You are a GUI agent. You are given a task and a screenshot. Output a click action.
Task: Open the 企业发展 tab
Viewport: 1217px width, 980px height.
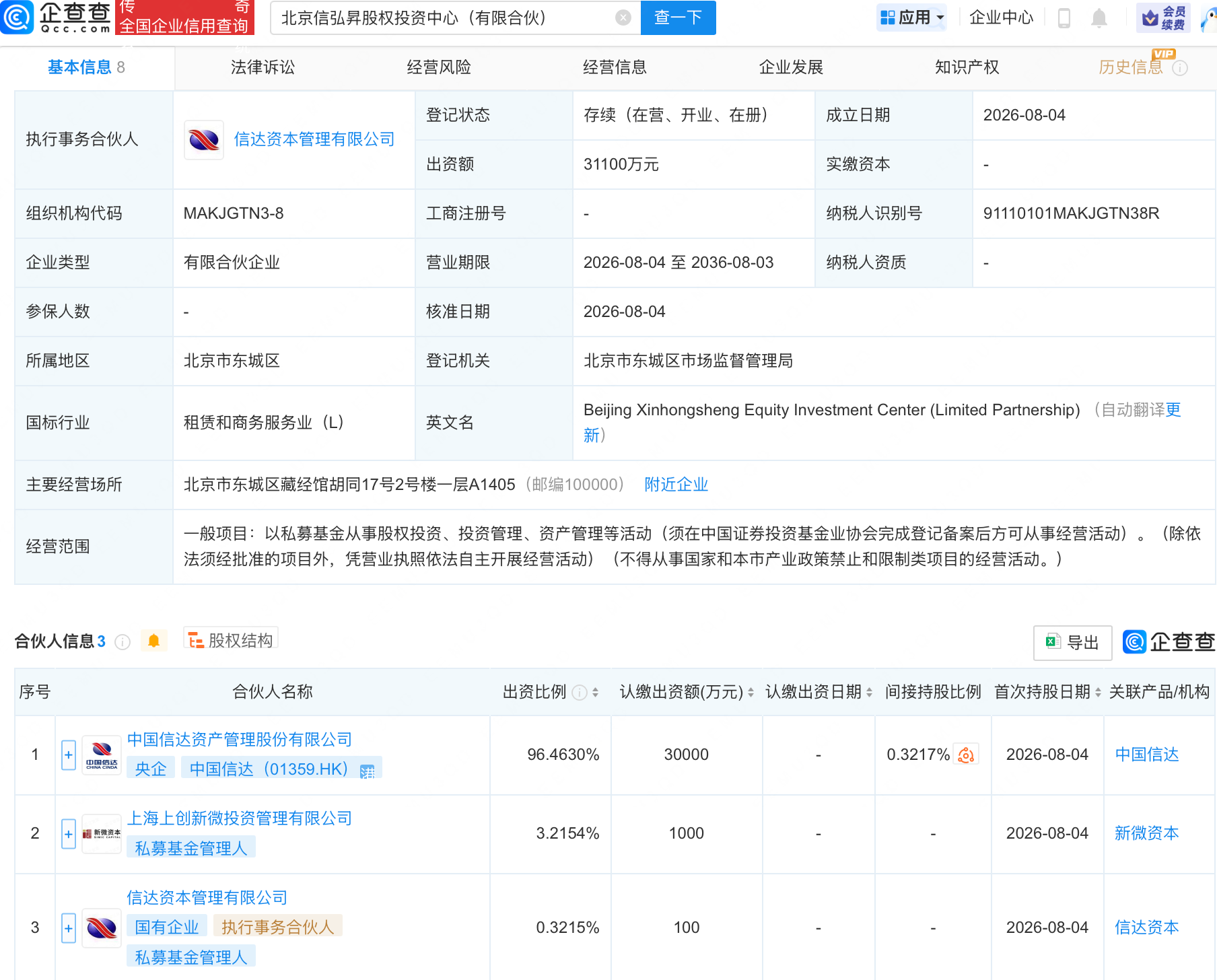pos(791,67)
